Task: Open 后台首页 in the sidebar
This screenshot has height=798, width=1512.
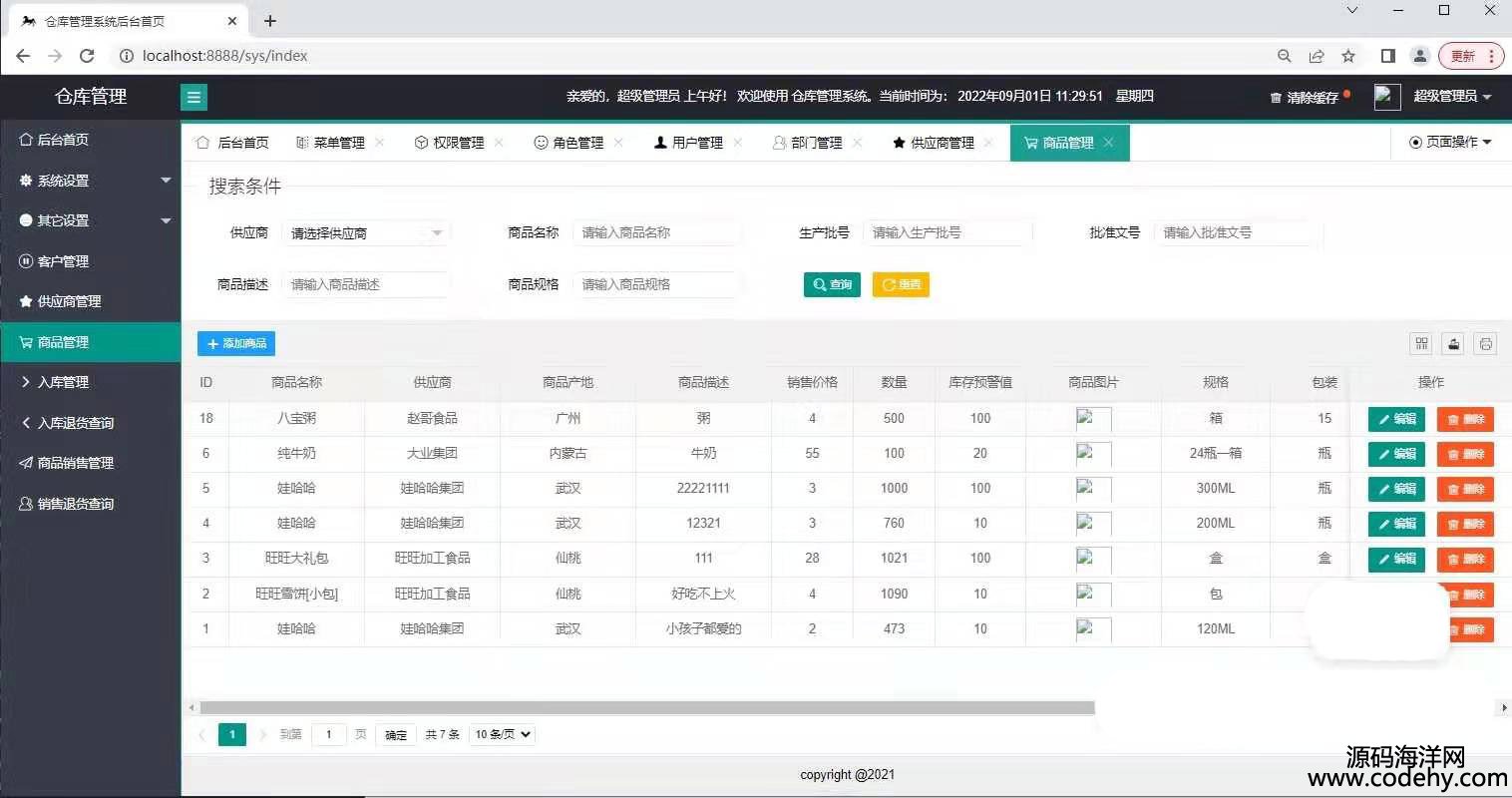Action: tap(91, 140)
